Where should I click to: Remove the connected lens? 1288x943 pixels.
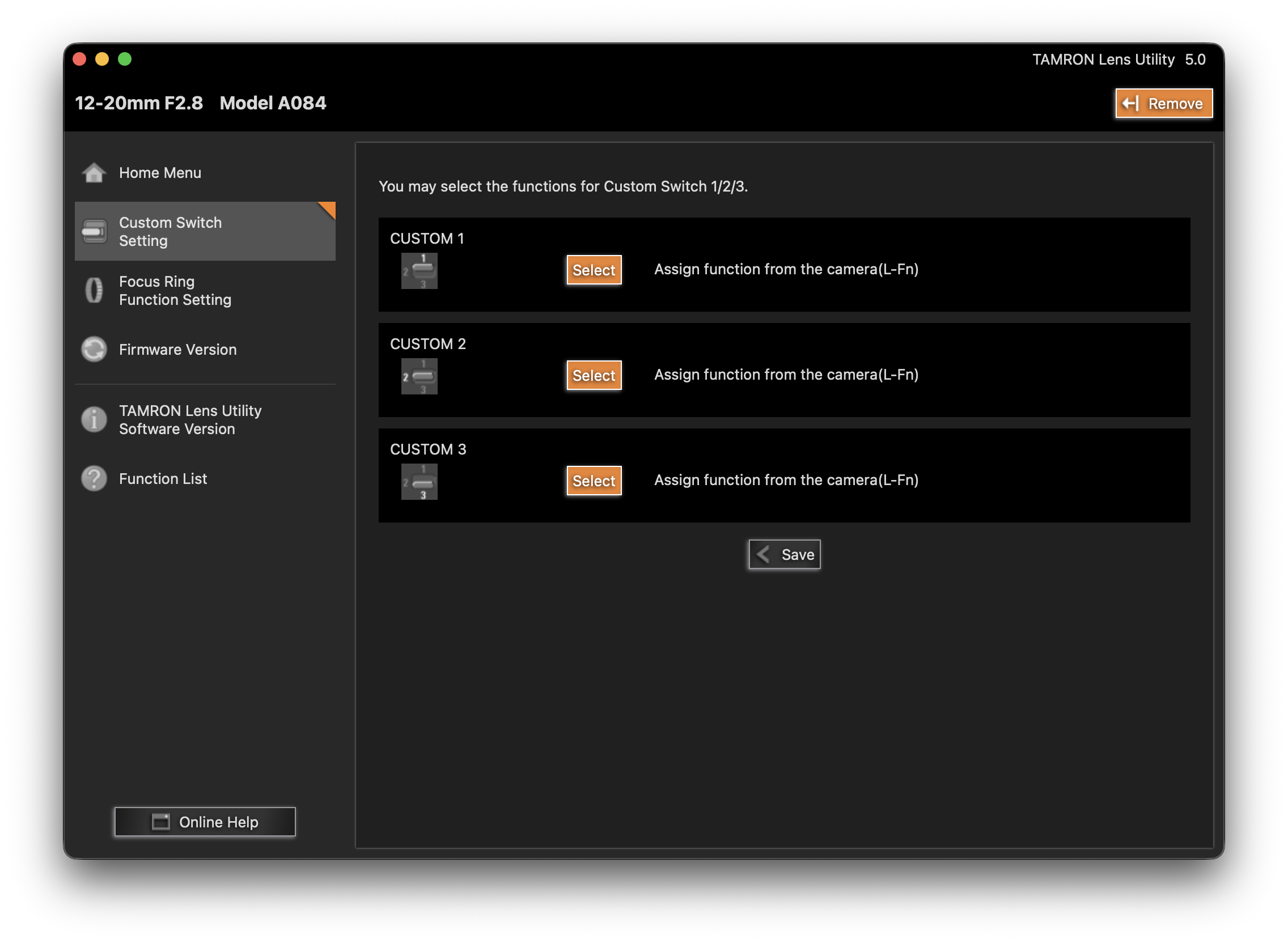click(x=1163, y=103)
